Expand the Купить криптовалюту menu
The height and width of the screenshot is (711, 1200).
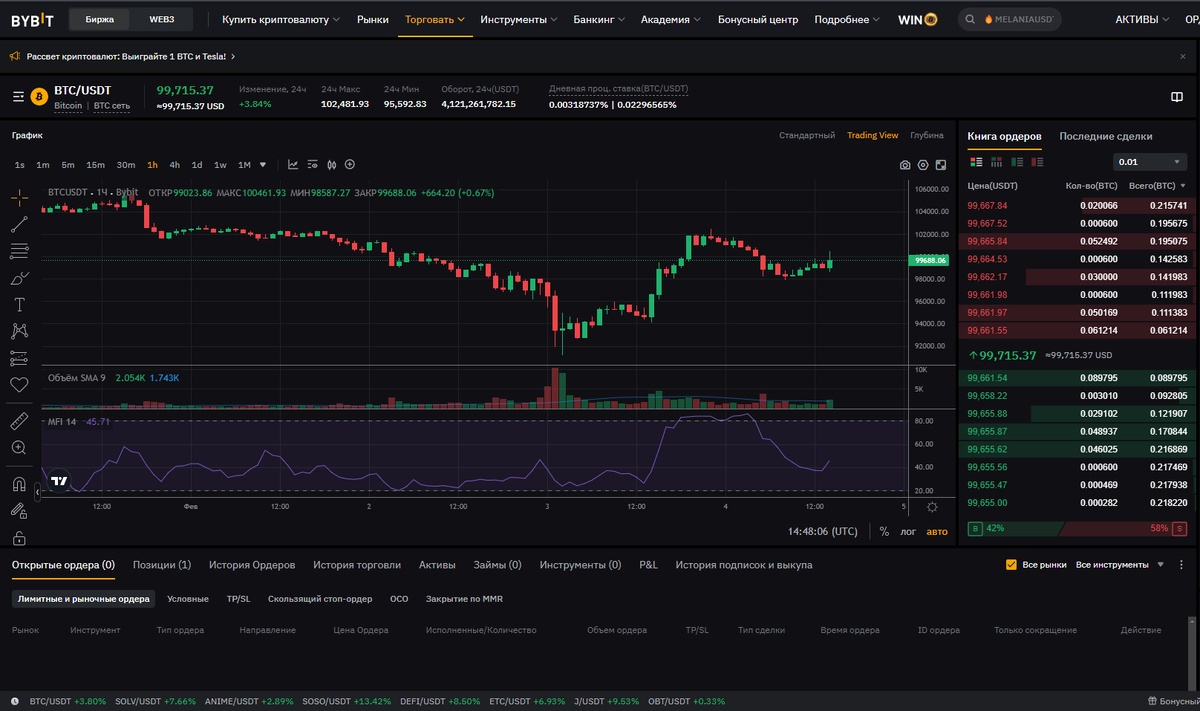pyautogui.click(x=281, y=19)
